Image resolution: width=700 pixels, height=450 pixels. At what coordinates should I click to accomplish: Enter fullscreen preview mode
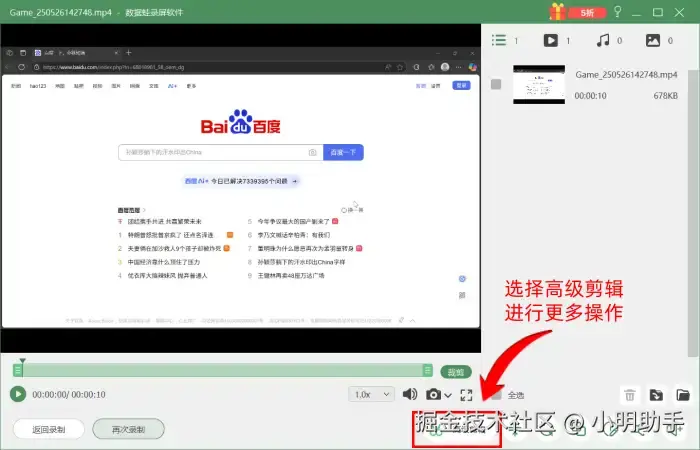[466, 395]
